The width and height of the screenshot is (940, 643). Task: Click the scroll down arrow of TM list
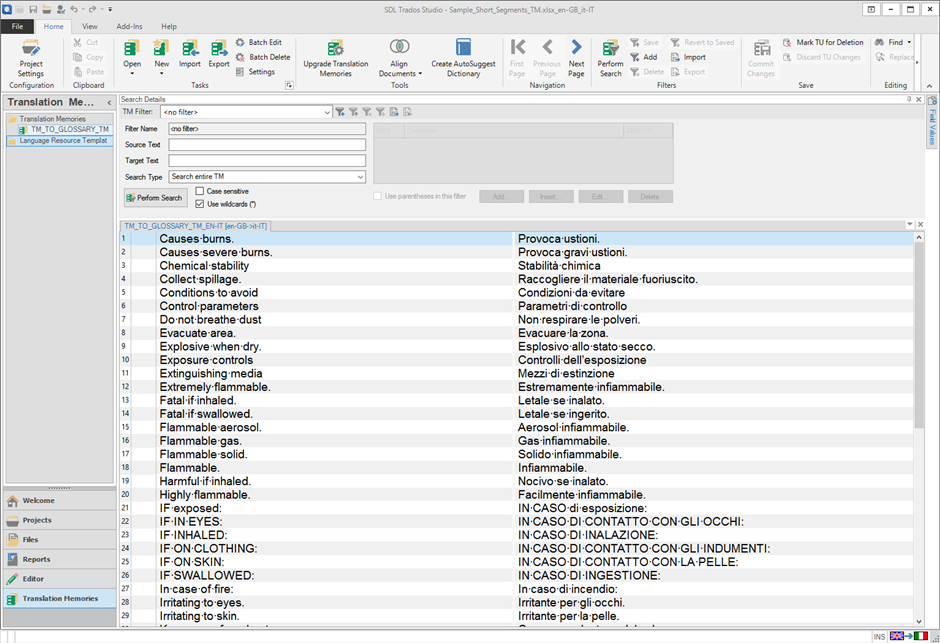[x=919, y=621]
